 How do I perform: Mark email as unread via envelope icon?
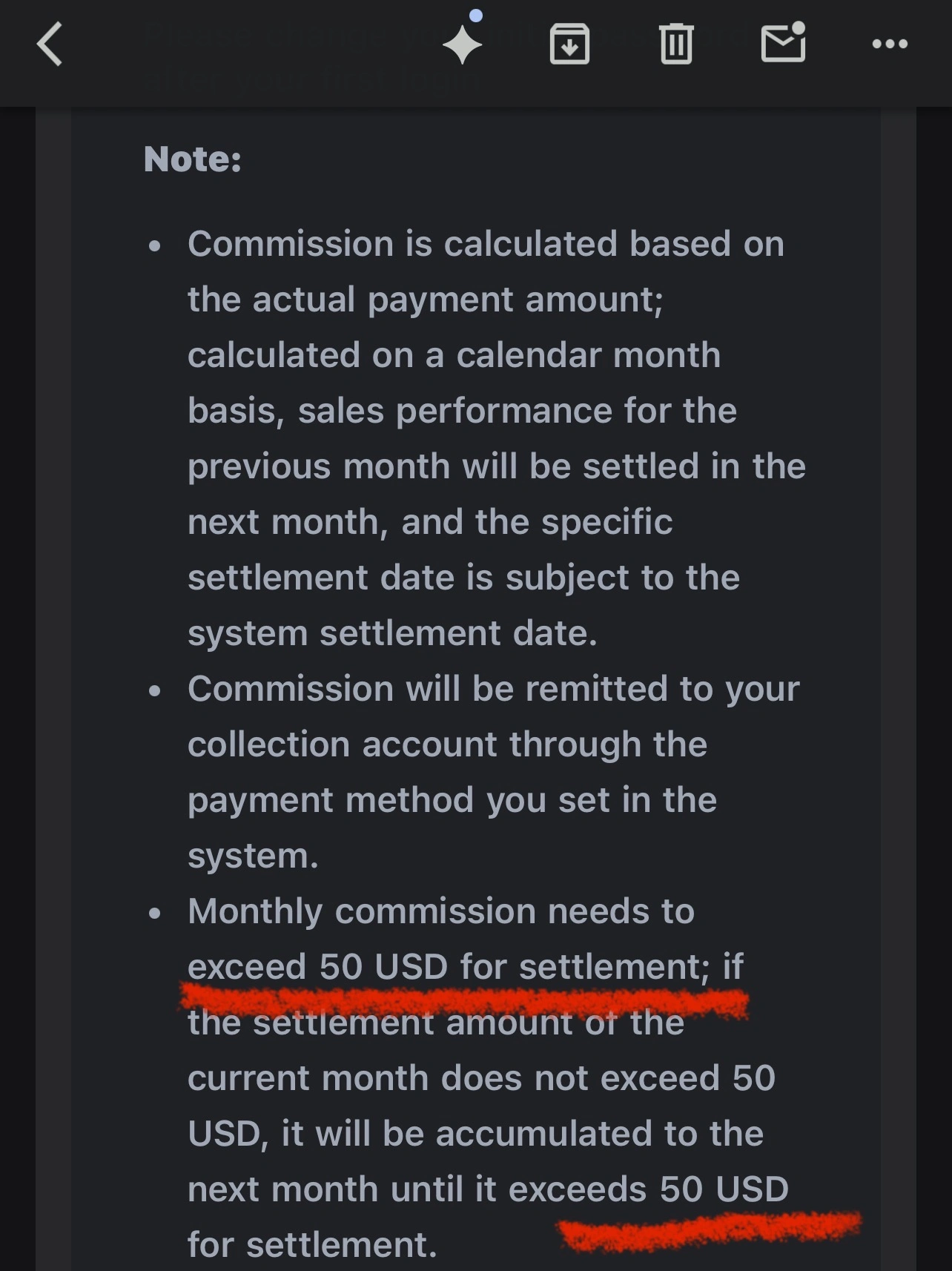point(784,43)
